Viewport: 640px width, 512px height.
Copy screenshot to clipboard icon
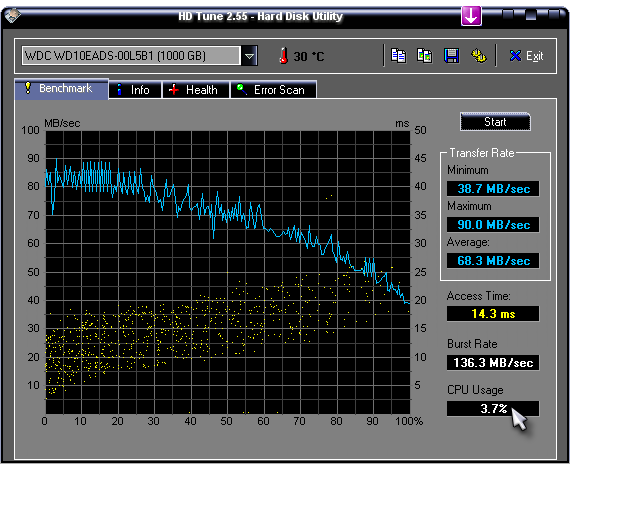(x=424, y=56)
